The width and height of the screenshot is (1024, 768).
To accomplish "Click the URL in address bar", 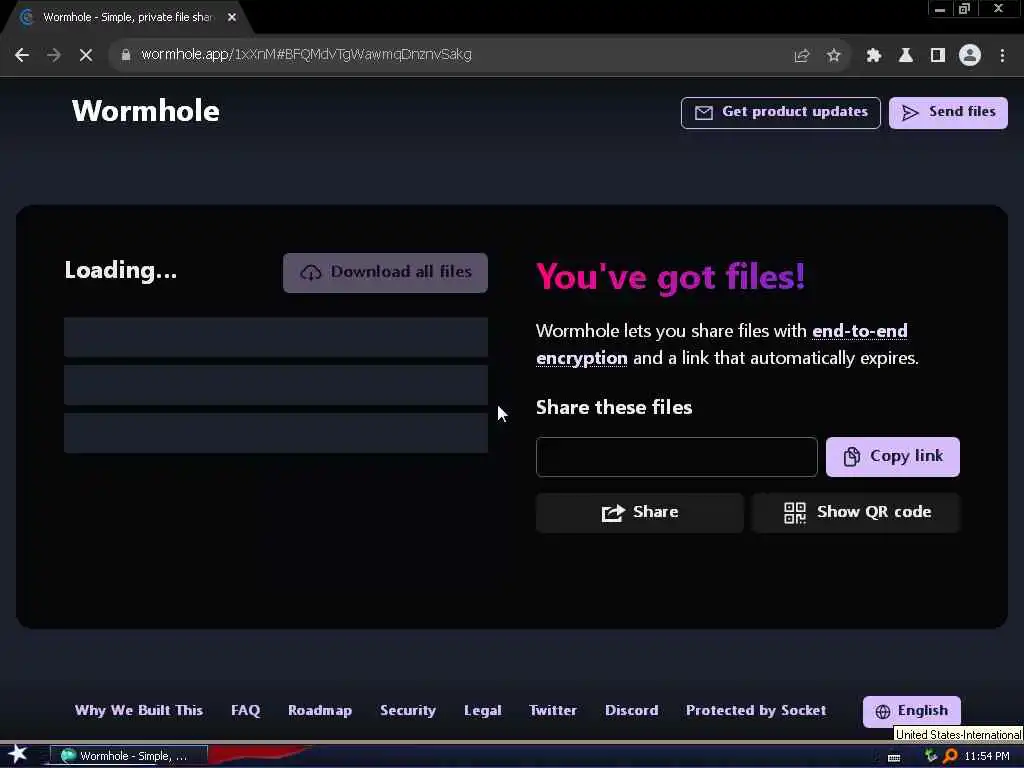I will [306, 55].
